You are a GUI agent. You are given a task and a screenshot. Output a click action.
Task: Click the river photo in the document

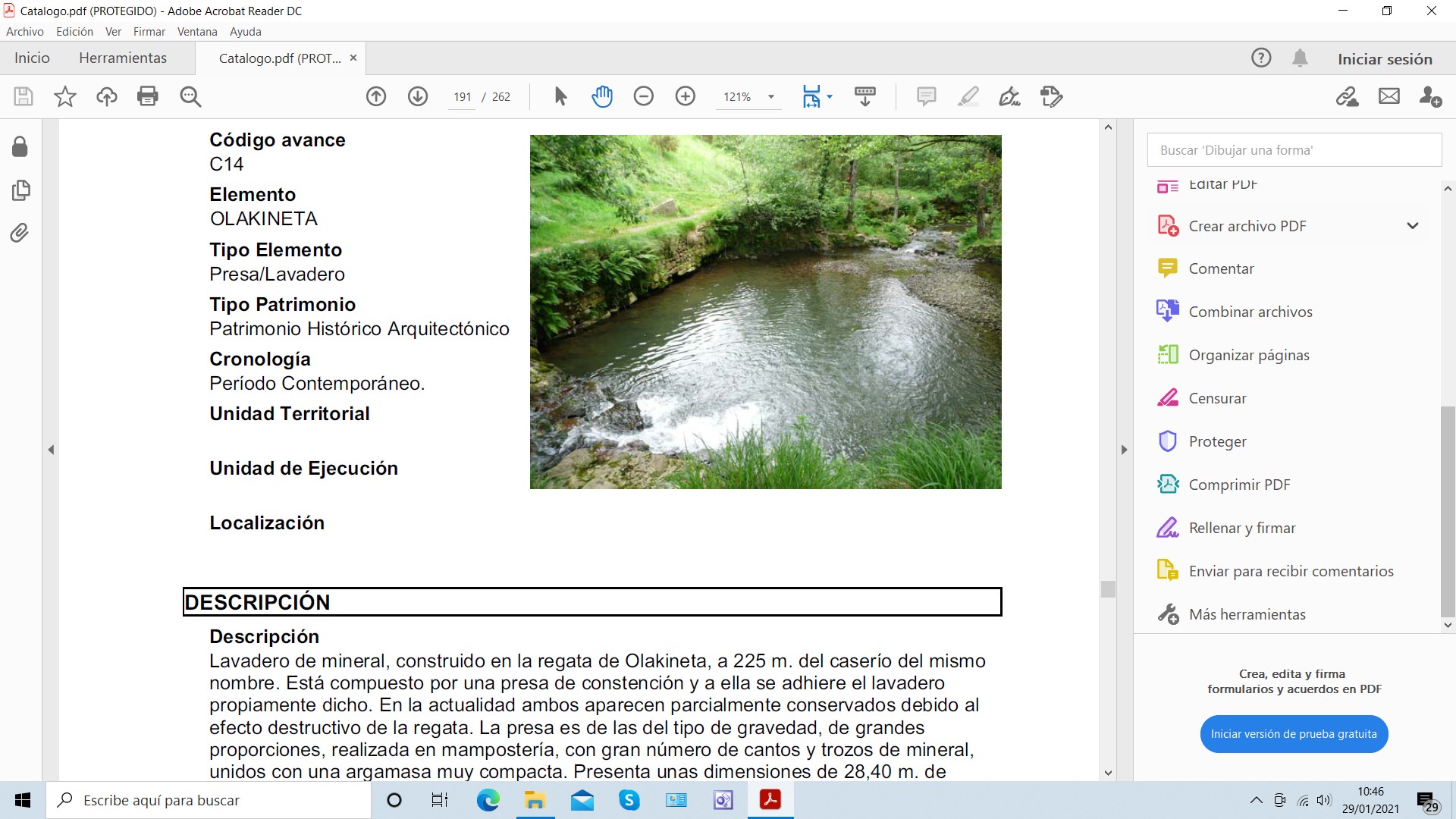pyautogui.click(x=765, y=312)
